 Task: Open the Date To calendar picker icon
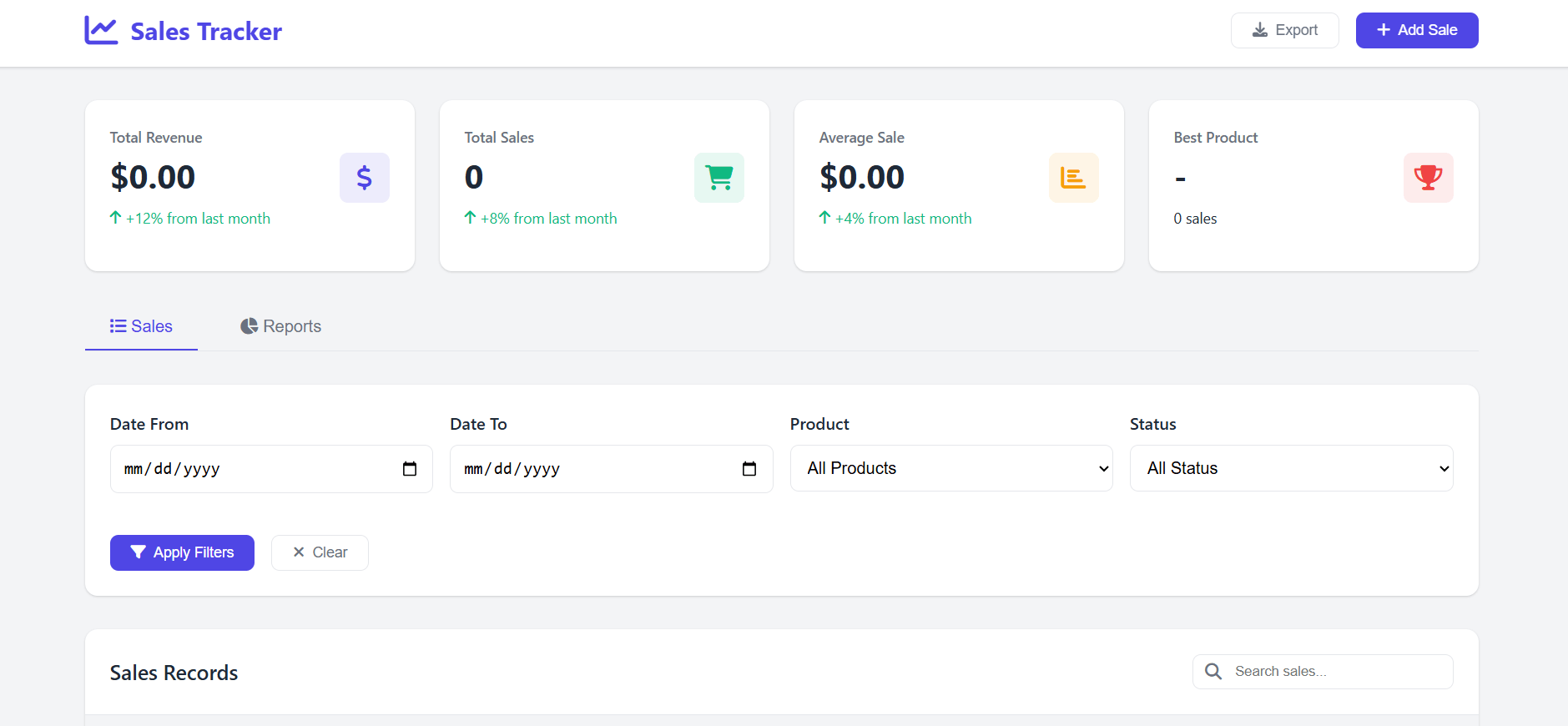tap(749, 469)
